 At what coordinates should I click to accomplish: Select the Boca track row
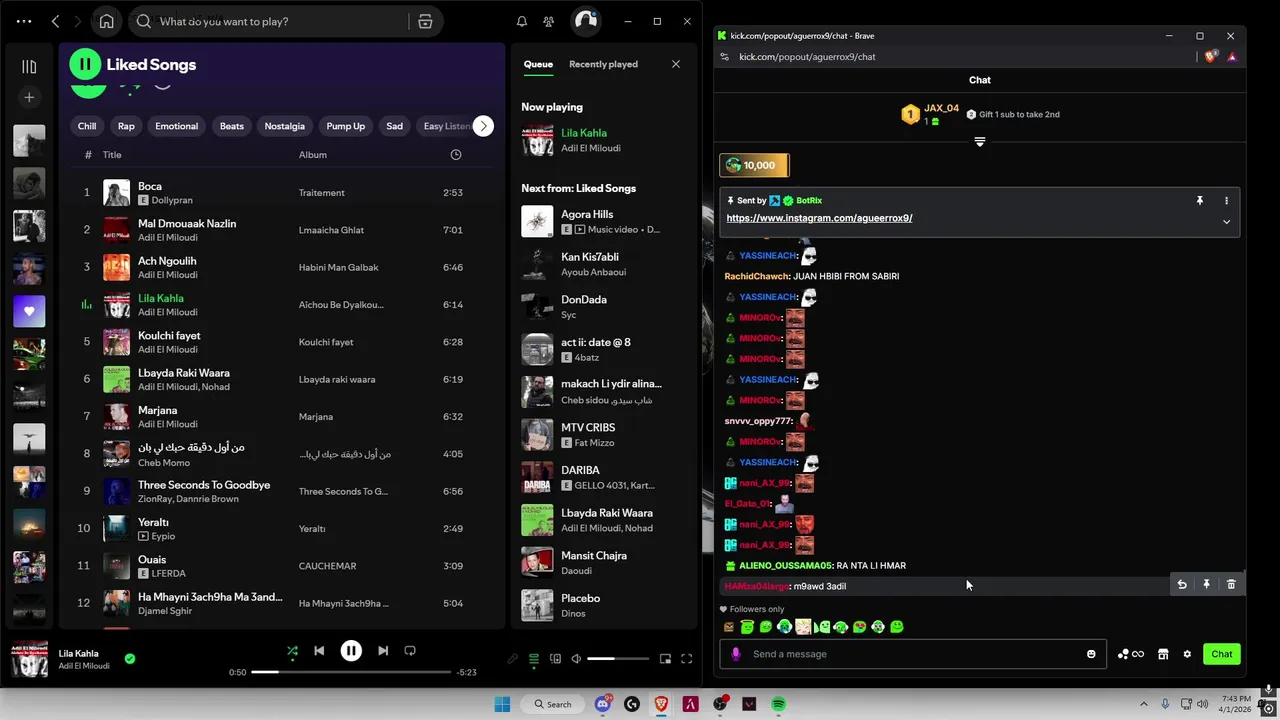click(x=281, y=193)
